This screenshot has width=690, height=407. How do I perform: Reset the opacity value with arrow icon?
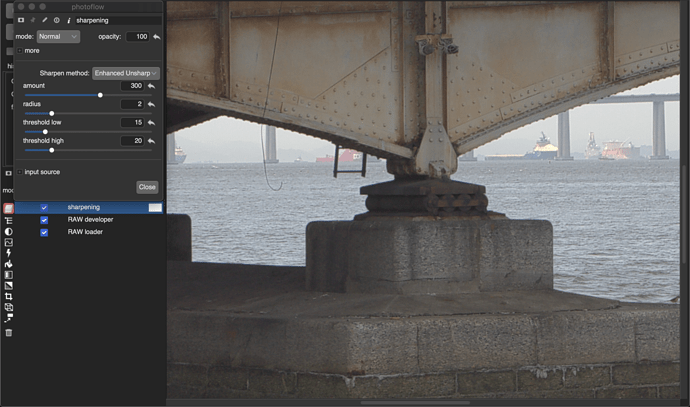tap(157, 37)
